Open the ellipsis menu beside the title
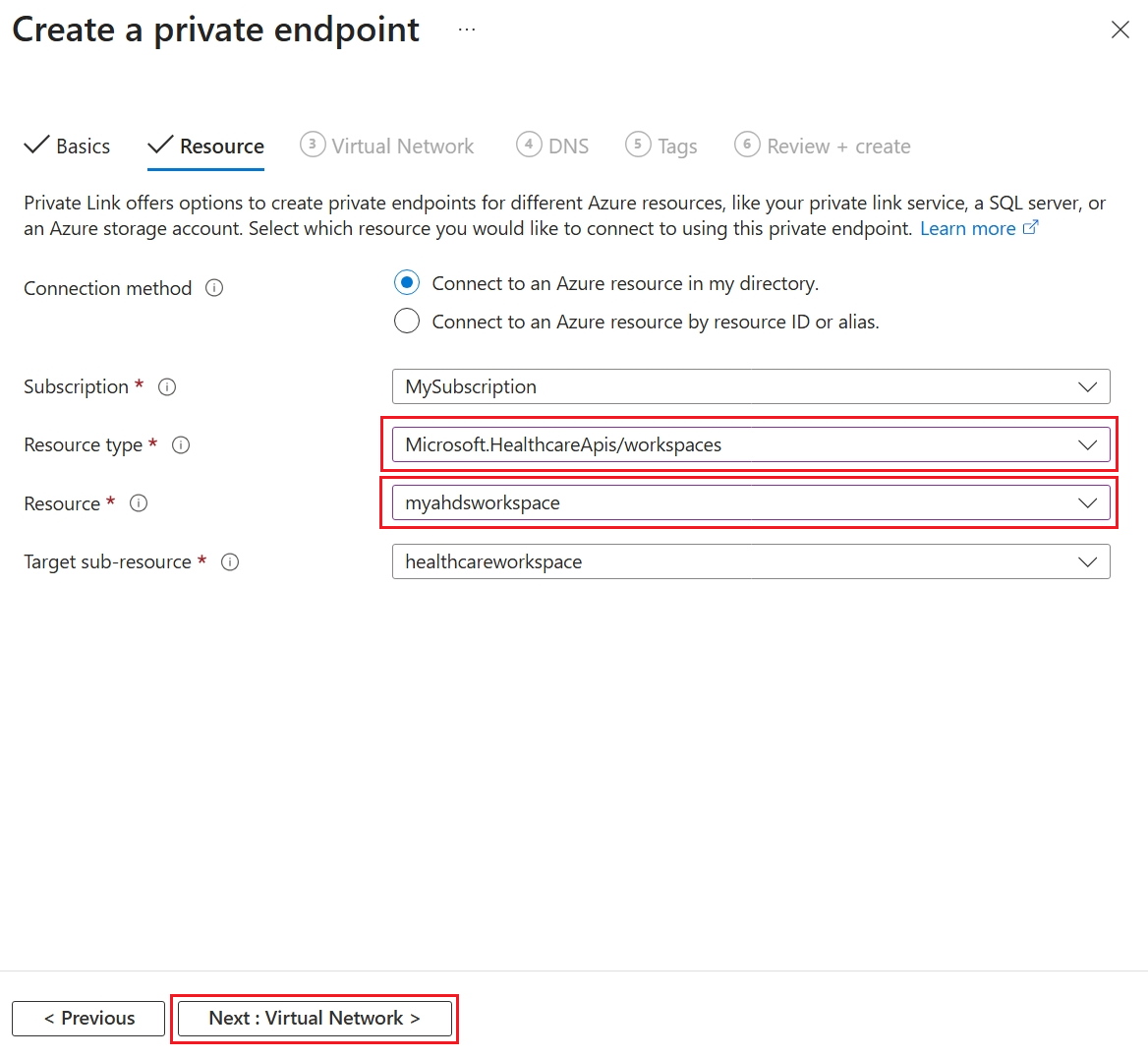 pos(466,30)
